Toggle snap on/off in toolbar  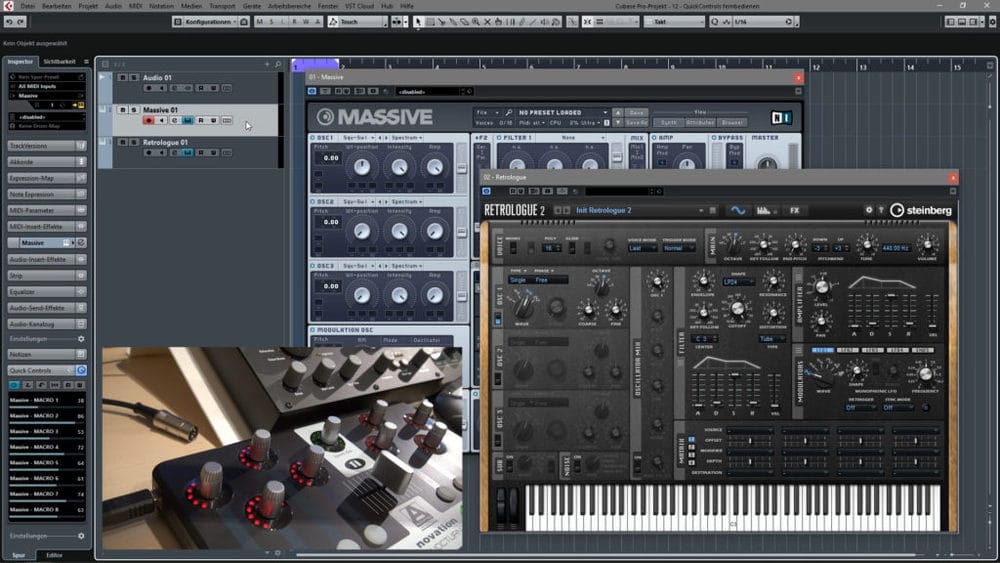pos(587,22)
